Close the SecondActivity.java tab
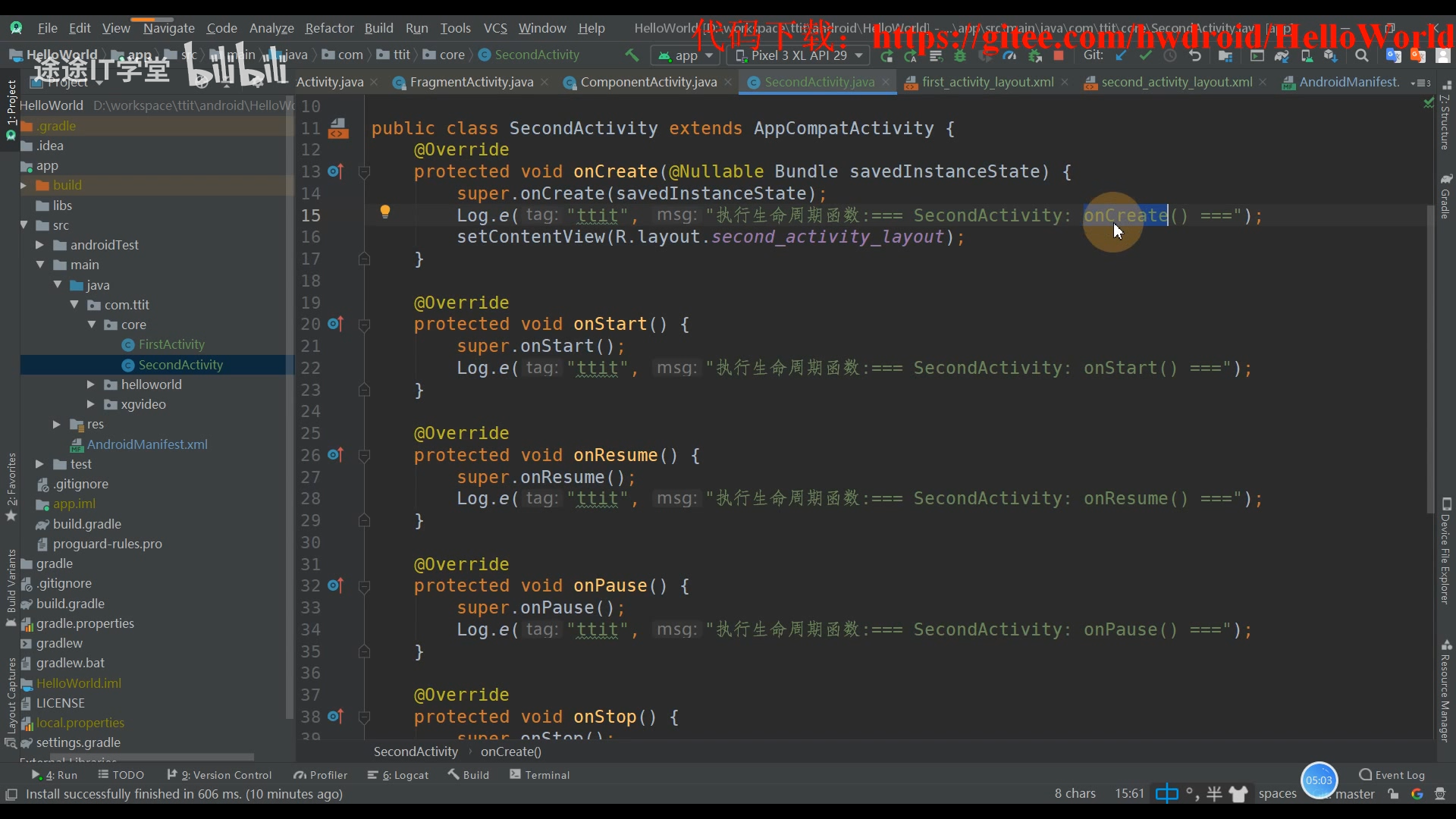This screenshot has height=819, width=1456. pos(886,82)
